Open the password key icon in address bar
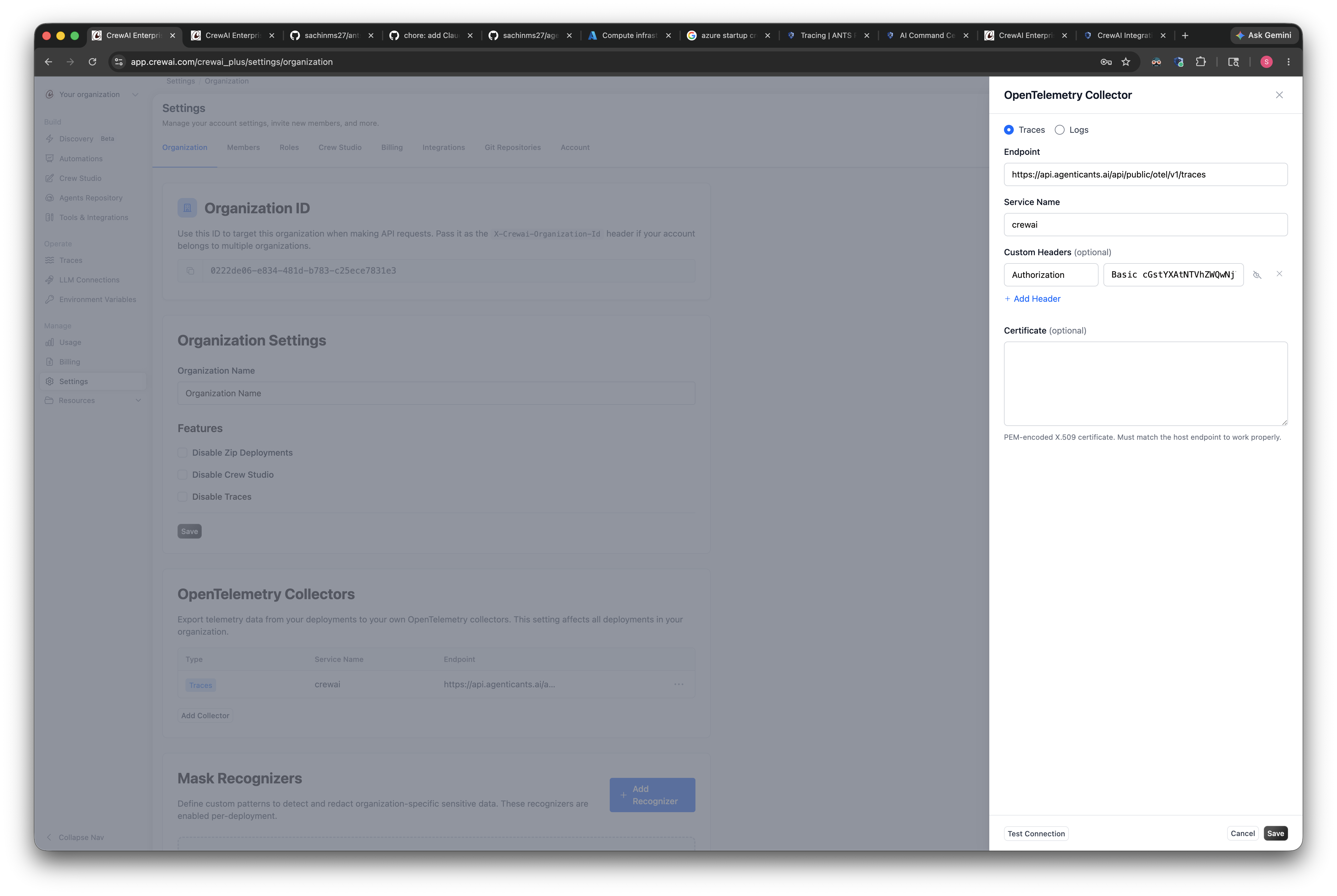 1106,62
